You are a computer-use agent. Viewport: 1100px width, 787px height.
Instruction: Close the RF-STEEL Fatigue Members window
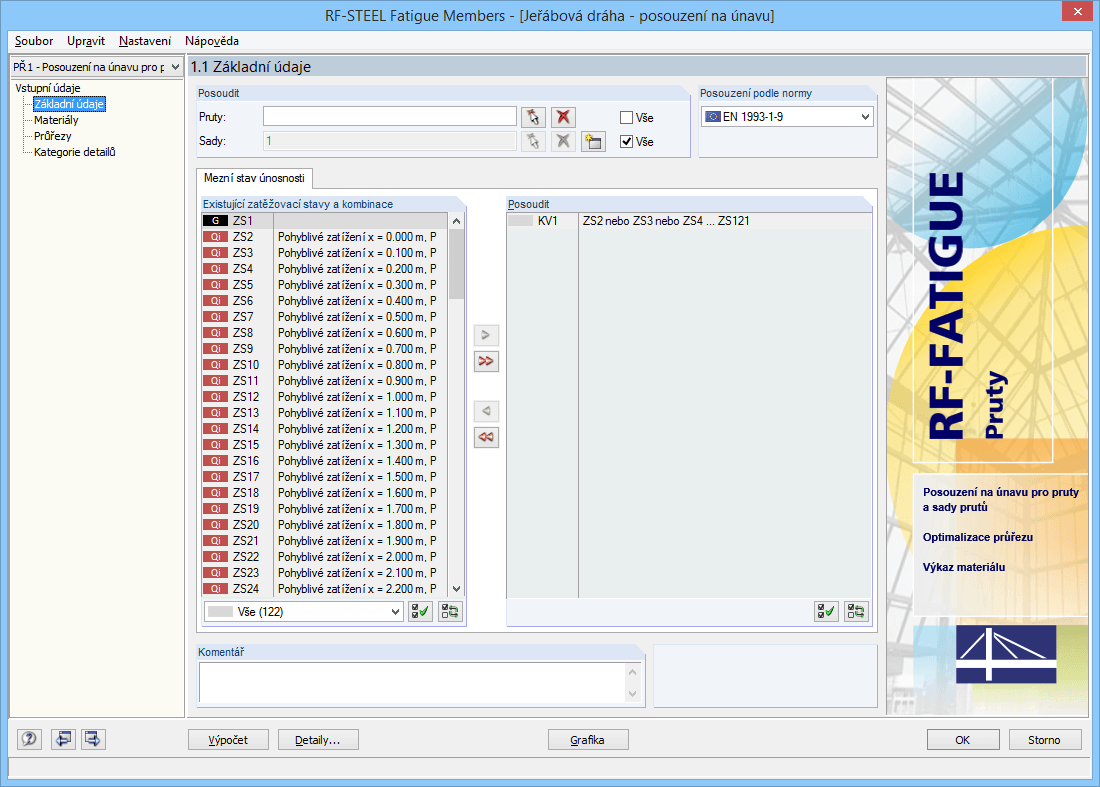click(1078, 12)
